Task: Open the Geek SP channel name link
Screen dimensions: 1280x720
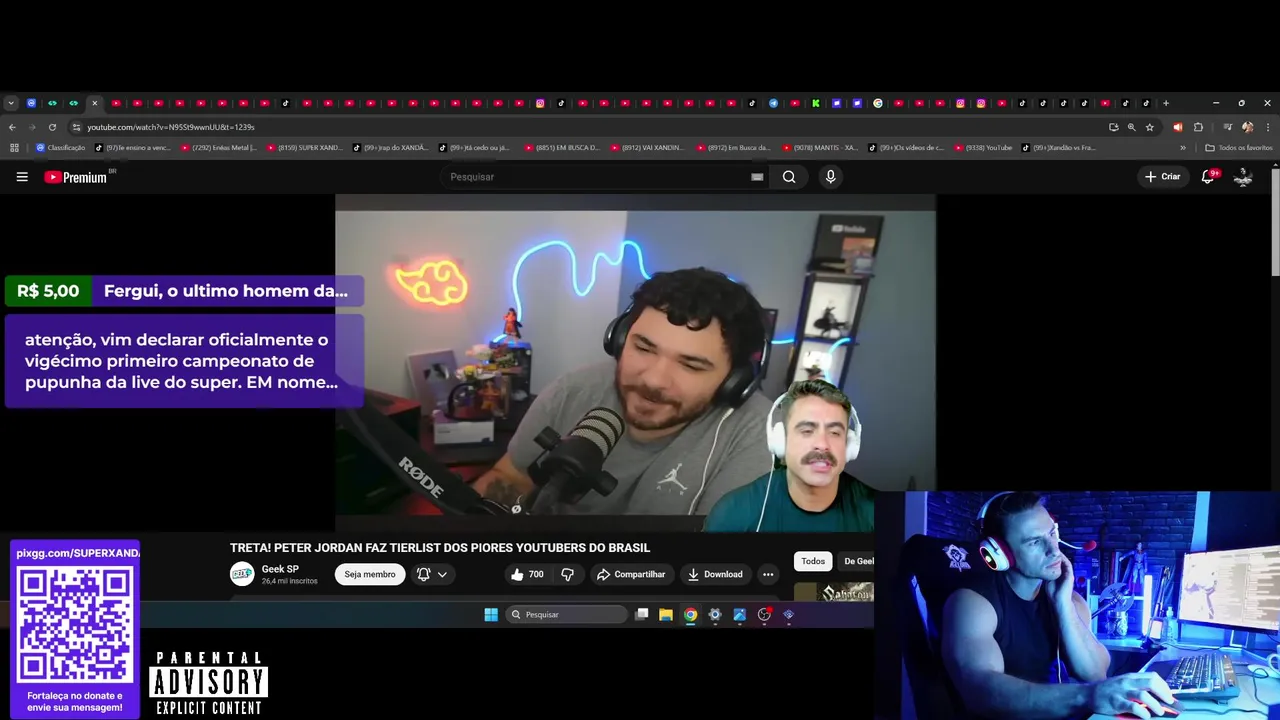Action: pyautogui.click(x=280, y=569)
